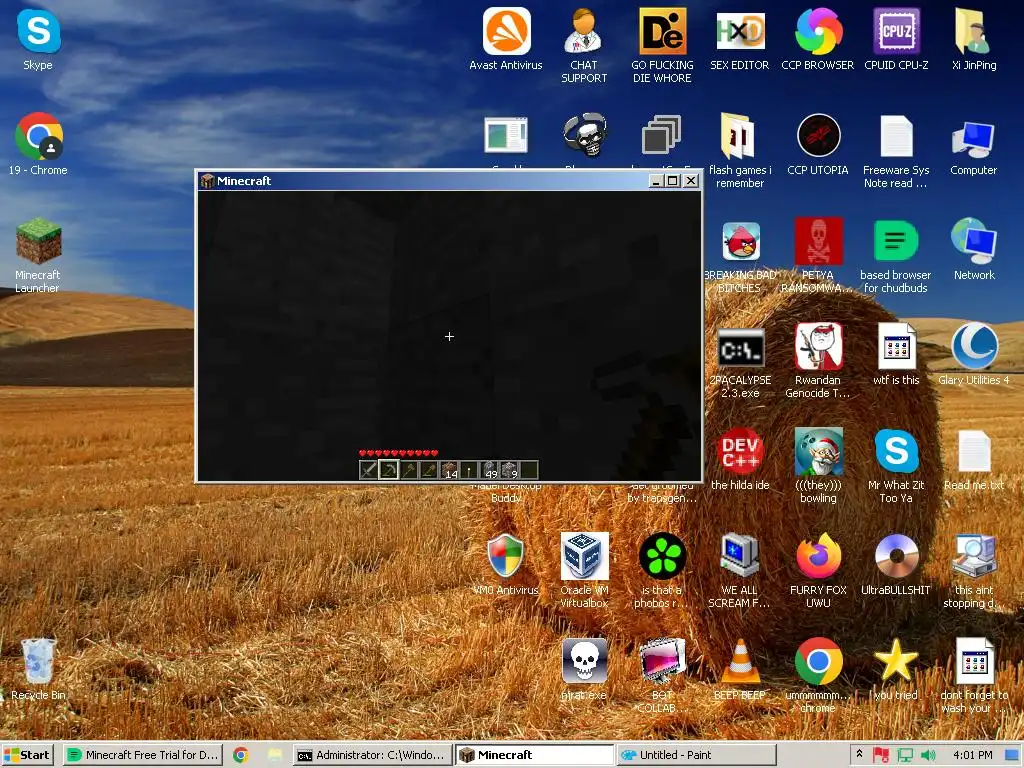Select the hotbar slot with 14 blocks
Viewport: 1024px width, 768px height.
449,470
